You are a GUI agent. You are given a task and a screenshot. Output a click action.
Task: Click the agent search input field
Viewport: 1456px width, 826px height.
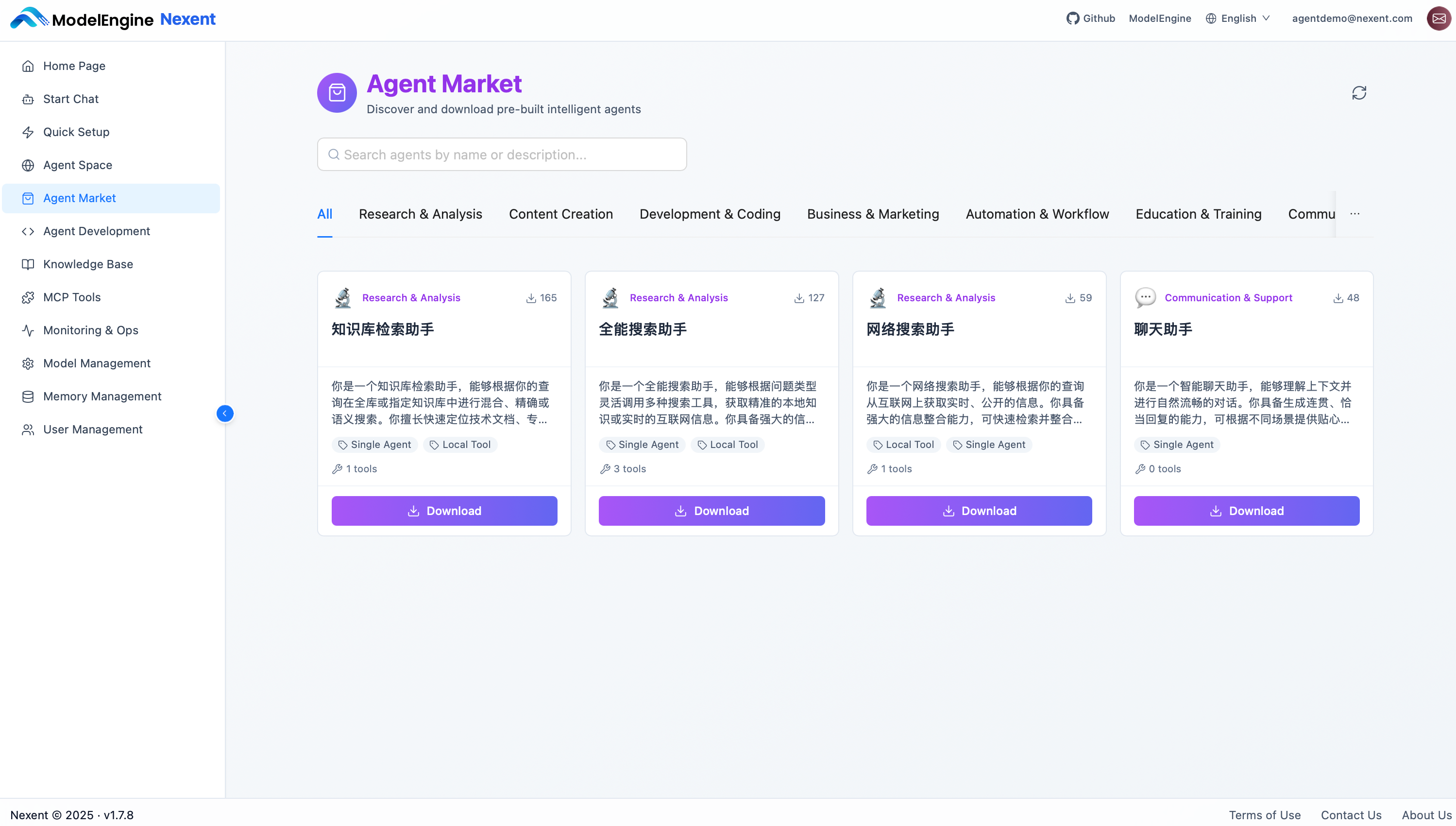pos(502,154)
